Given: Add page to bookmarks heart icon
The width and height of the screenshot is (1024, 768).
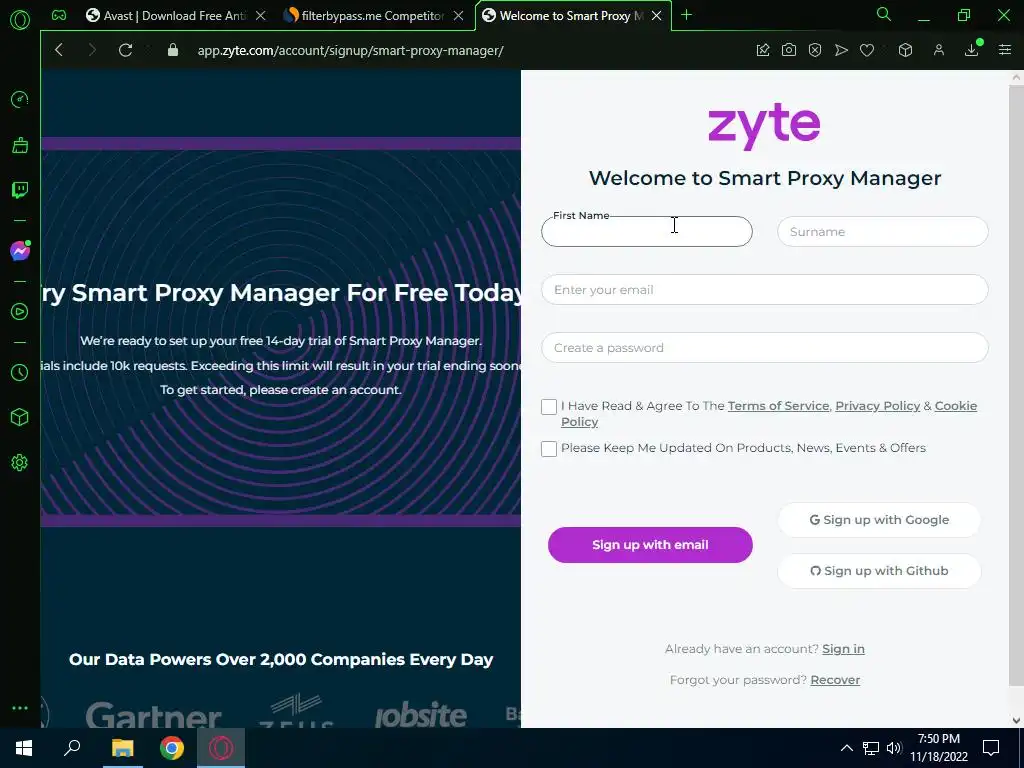Looking at the screenshot, I should pos(867,50).
